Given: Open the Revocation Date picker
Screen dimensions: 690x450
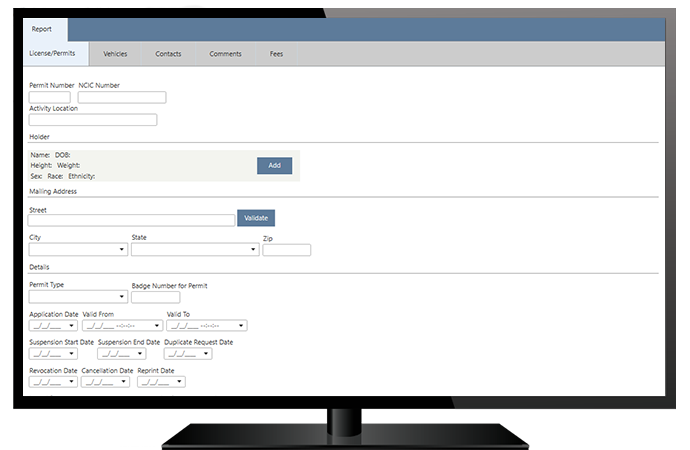Looking at the screenshot, I should tap(71, 381).
